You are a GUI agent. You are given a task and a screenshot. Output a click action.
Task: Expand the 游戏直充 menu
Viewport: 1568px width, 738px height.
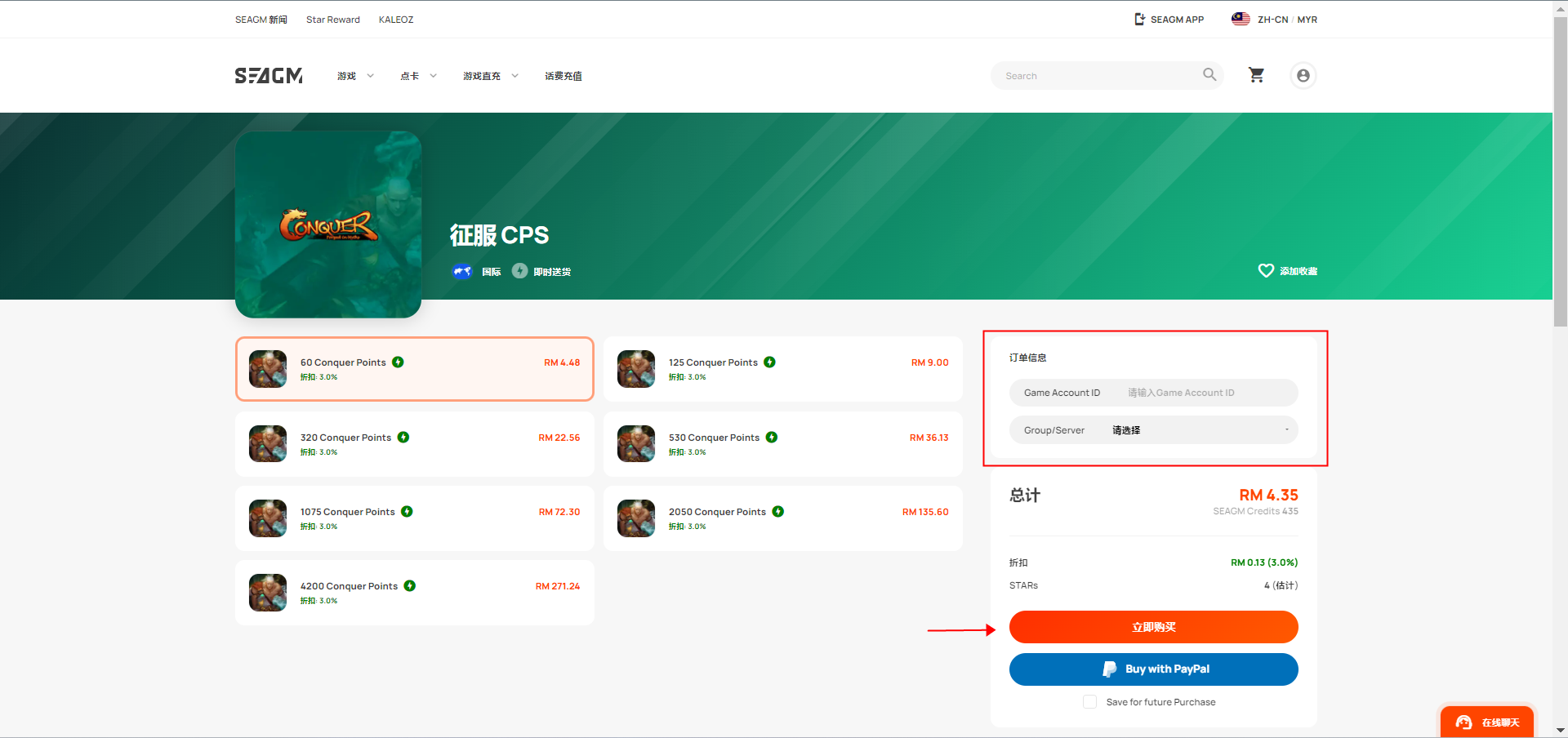(491, 76)
